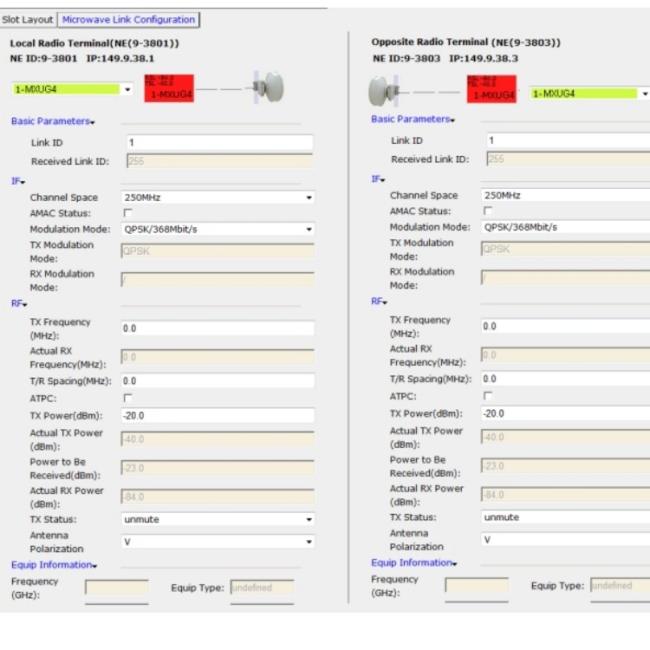This screenshot has height=650, width=650.
Task: Open local Modulation Mode dropdown
Action: tap(309, 229)
